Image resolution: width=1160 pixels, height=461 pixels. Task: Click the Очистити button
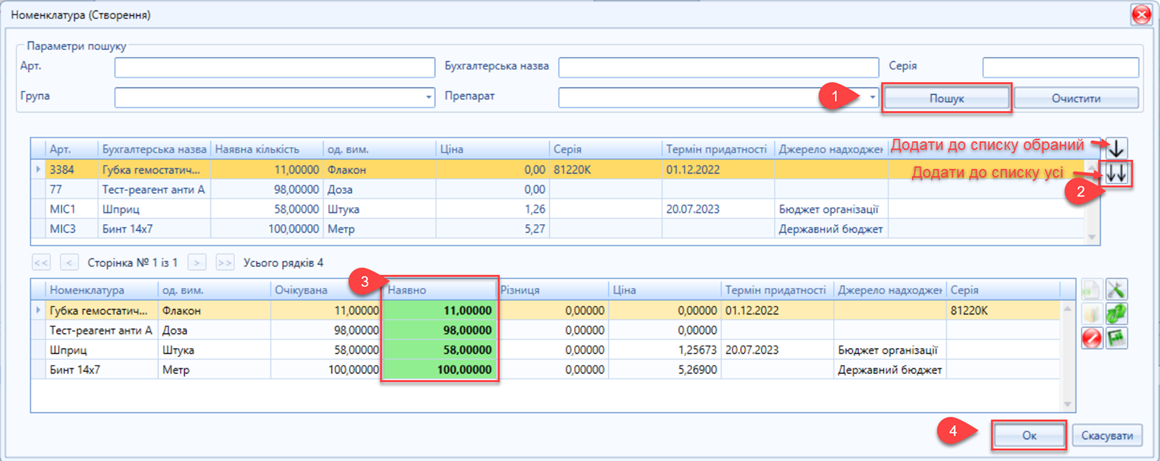1076,98
